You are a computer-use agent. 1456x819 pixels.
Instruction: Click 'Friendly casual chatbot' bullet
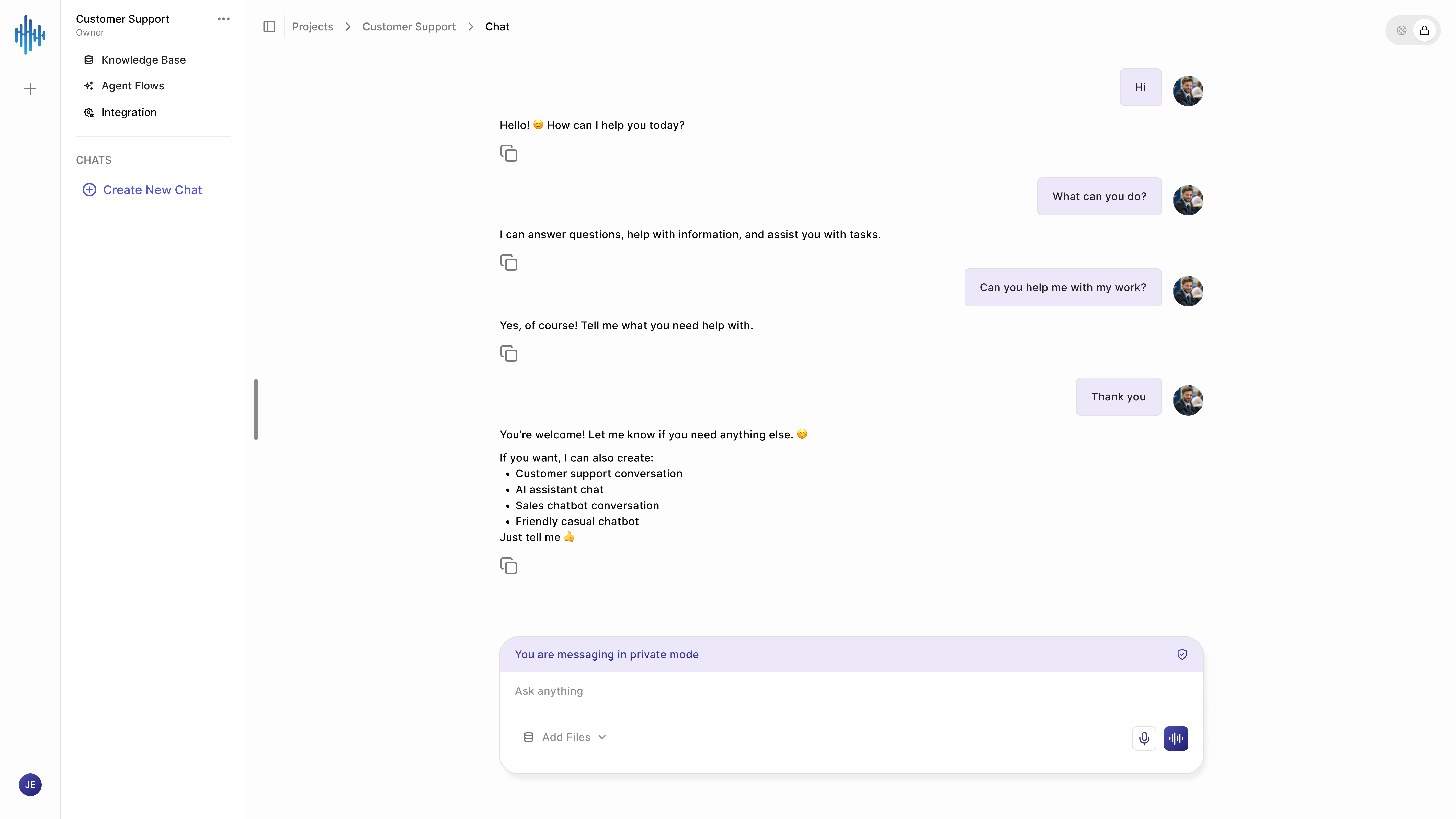point(577,521)
